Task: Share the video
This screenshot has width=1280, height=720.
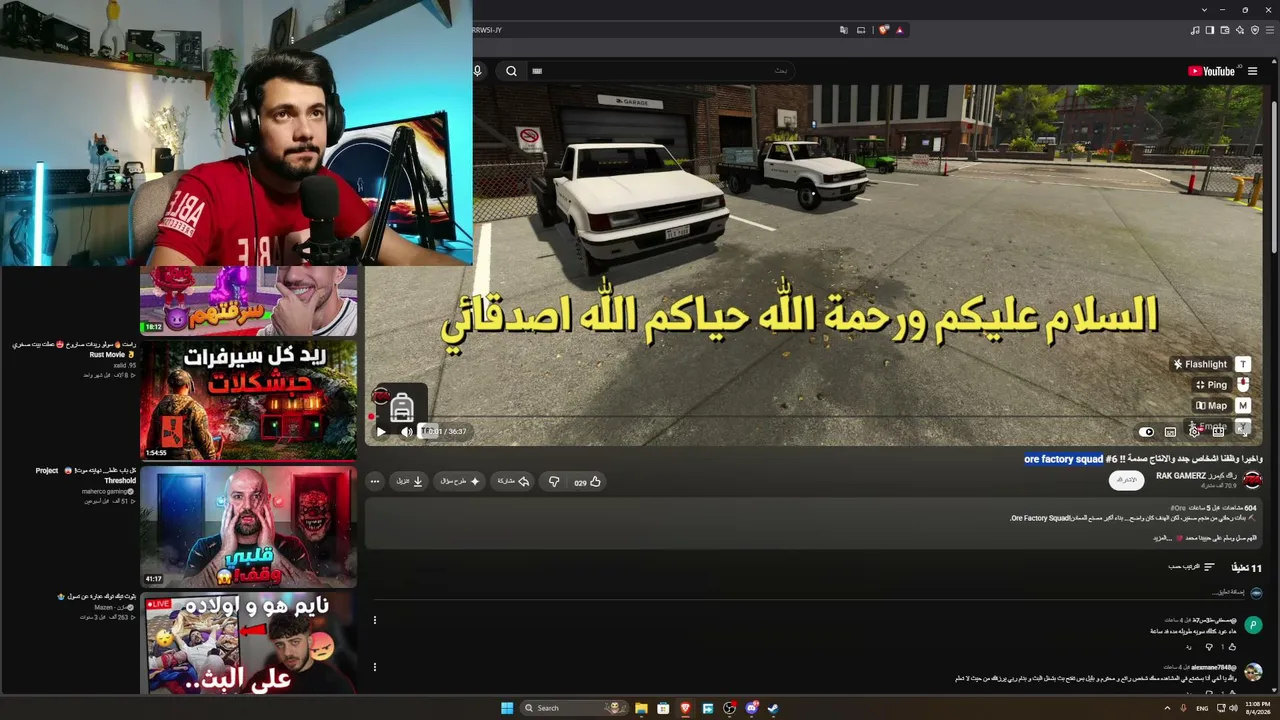Action: click(511, 481)
